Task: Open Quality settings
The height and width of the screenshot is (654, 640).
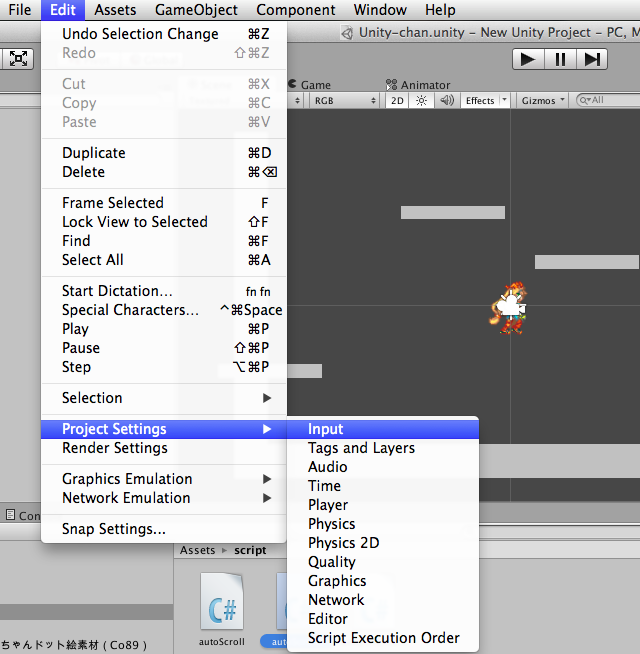Action: 383,562
